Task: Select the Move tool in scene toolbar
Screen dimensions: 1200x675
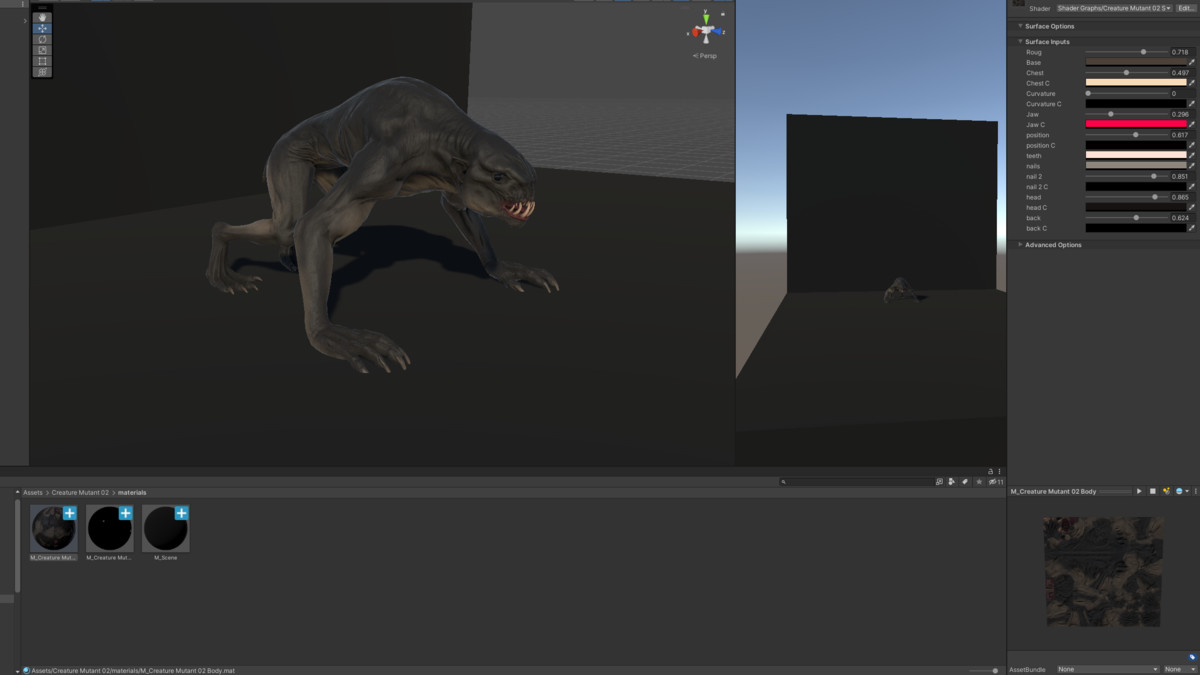Action: (x=42, y=29)
